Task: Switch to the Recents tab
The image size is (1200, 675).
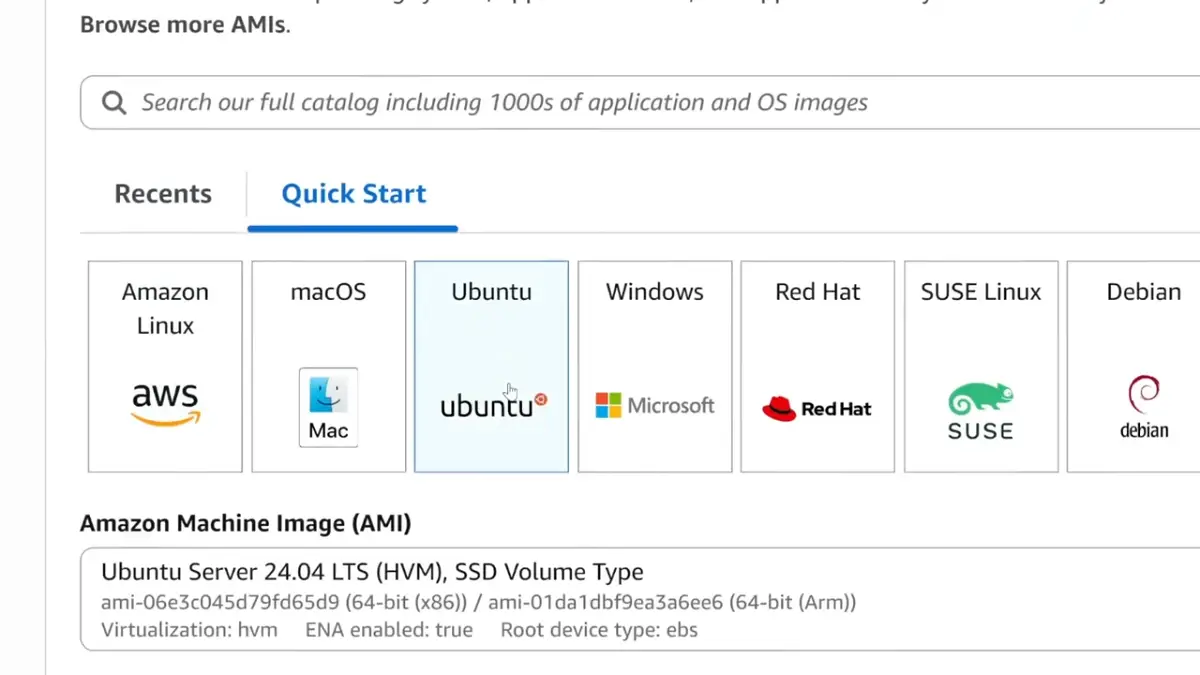Action: pos(163,193)
